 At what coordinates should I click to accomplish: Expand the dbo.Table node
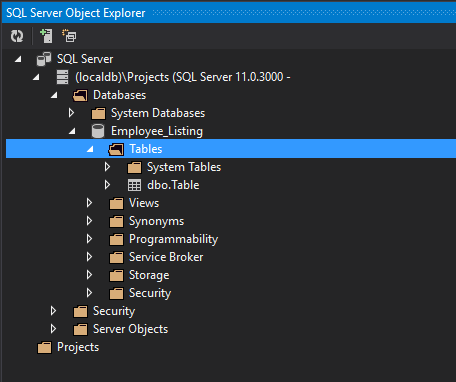coord(107,185)
